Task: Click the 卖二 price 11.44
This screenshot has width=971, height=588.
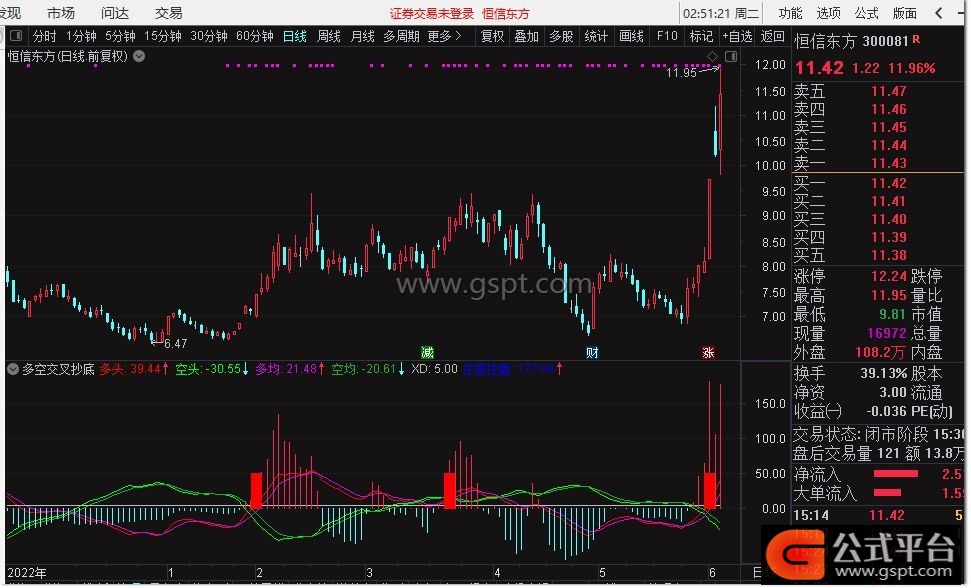Action: click(x=889, y=145)
